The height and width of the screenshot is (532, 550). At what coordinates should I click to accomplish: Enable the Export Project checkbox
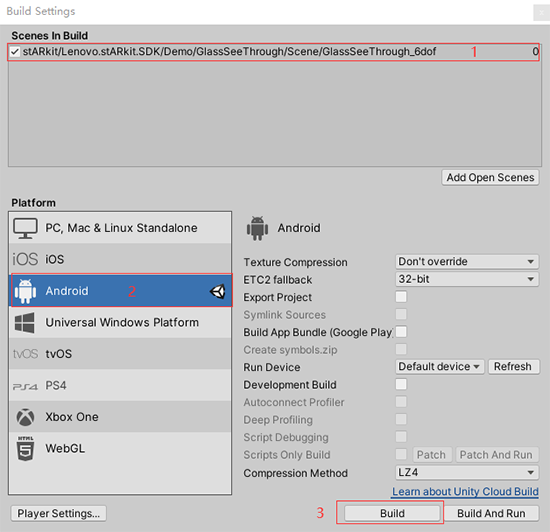coord(401,297)
